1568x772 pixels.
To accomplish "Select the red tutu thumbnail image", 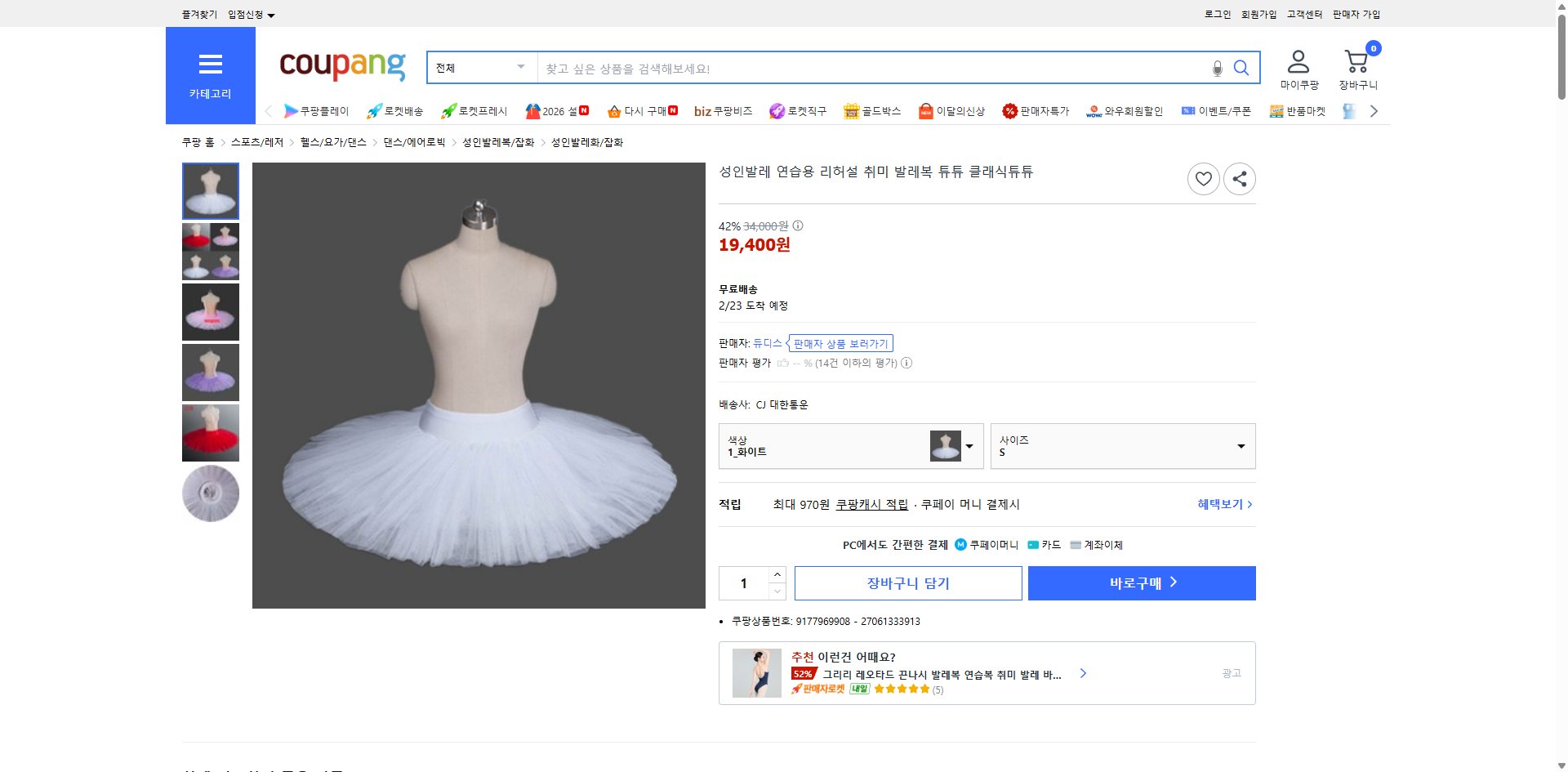I will 210,433.
